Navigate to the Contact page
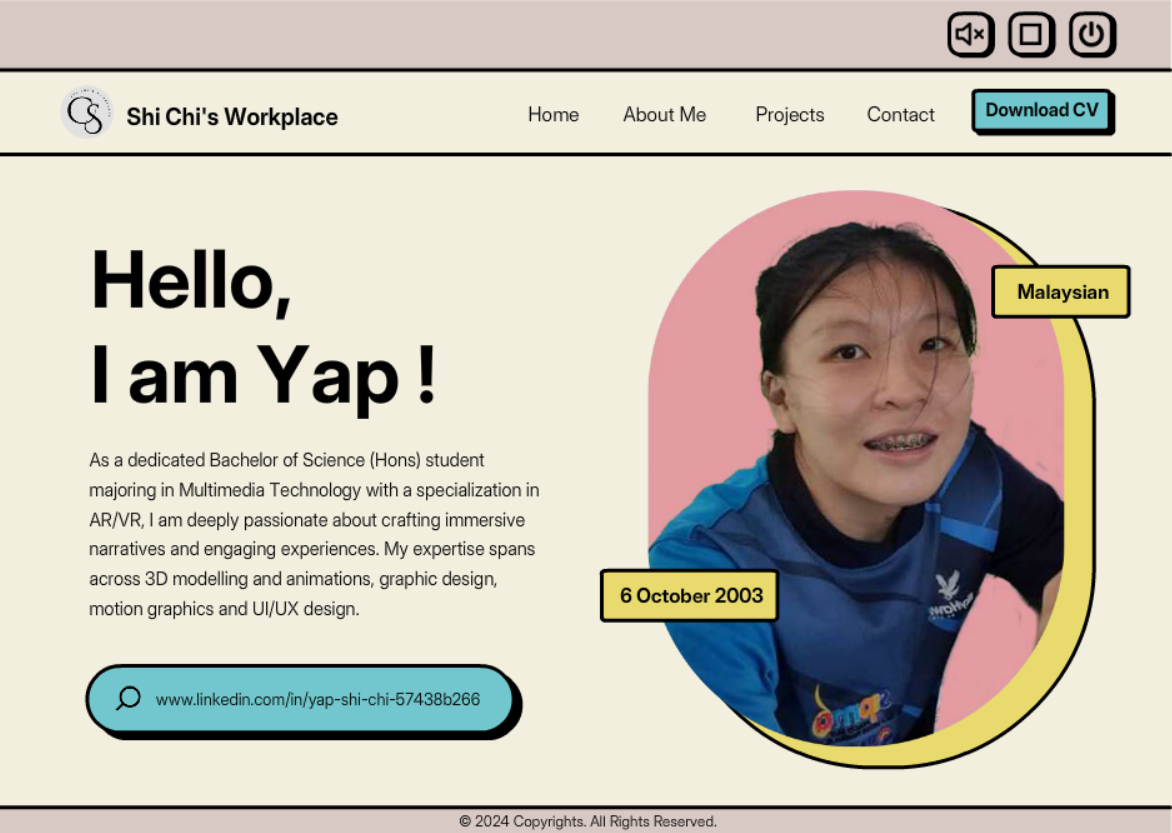This screenshot has height=833, width=1172. 900,115
